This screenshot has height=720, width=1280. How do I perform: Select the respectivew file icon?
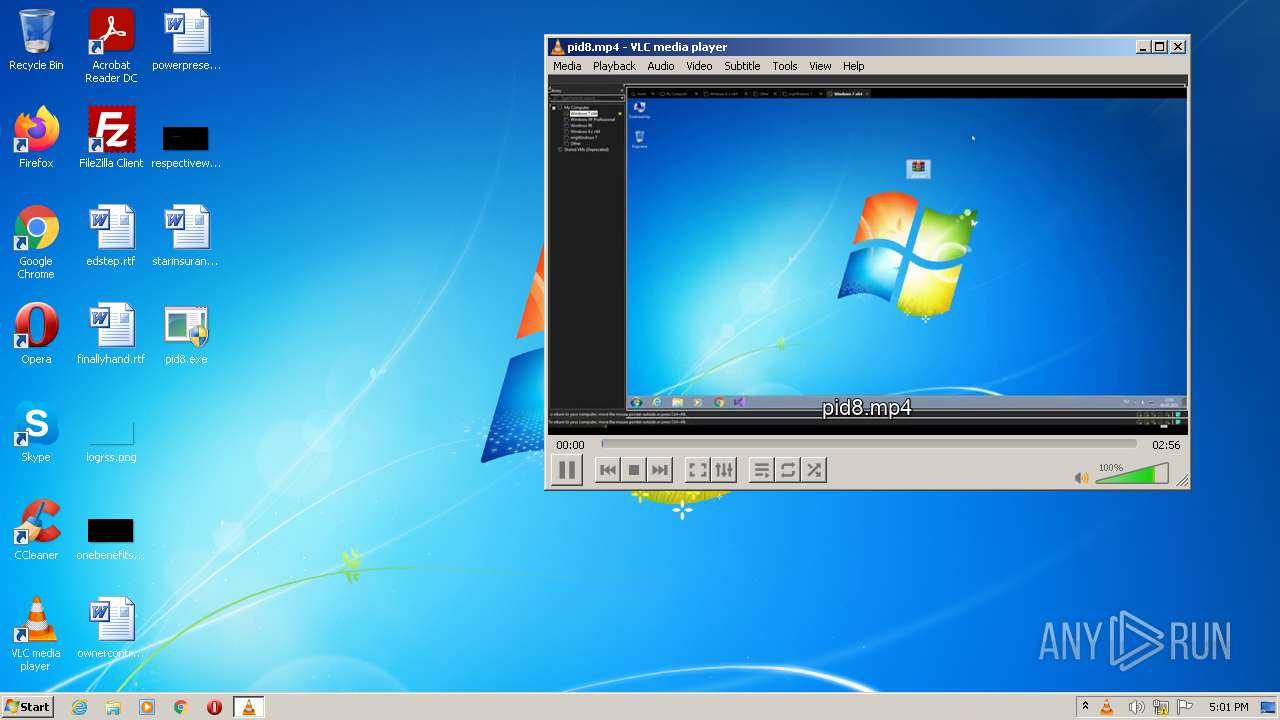186,145
